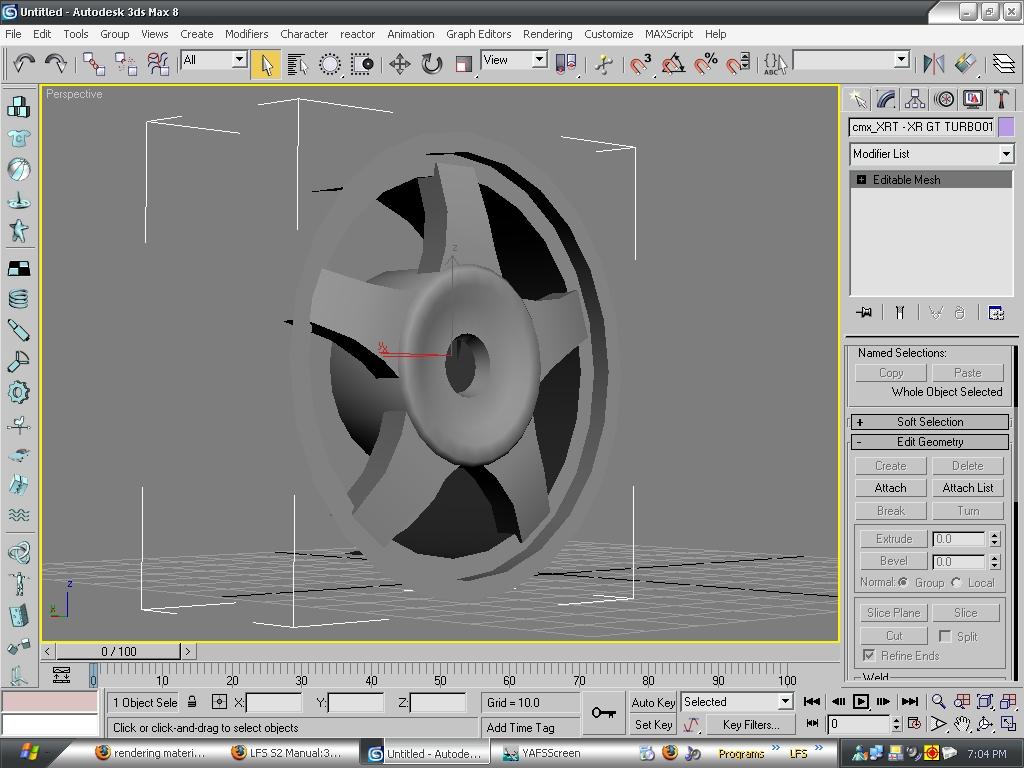The width and height of the screenshot is (1024, 768).
Task: Open the Select by Name dialog
Action: click(297, 64)
